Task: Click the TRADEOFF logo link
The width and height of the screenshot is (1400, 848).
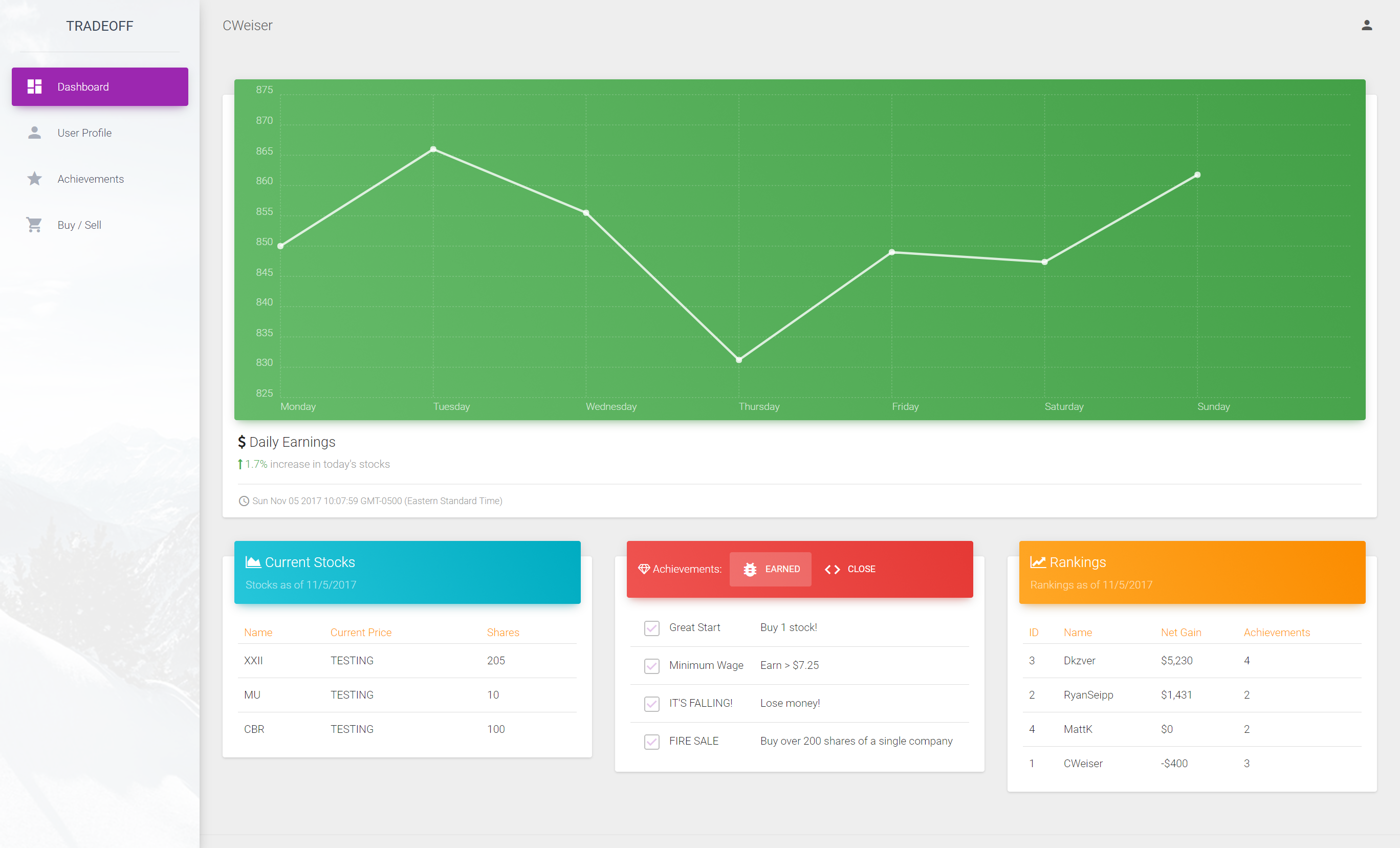Action: (99, 26)
